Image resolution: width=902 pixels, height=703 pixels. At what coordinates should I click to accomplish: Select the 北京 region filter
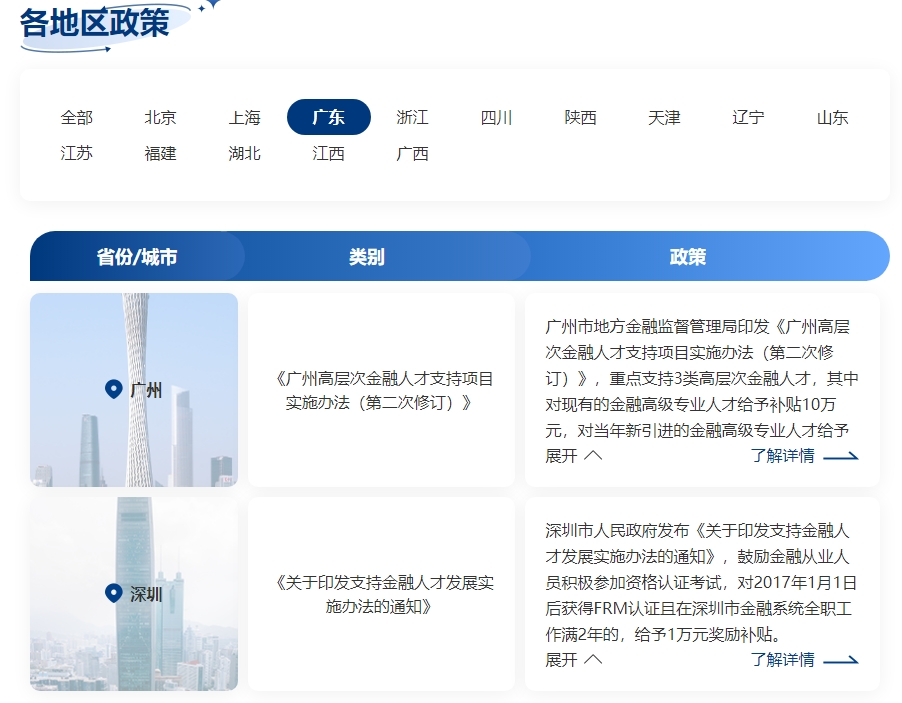160,117
